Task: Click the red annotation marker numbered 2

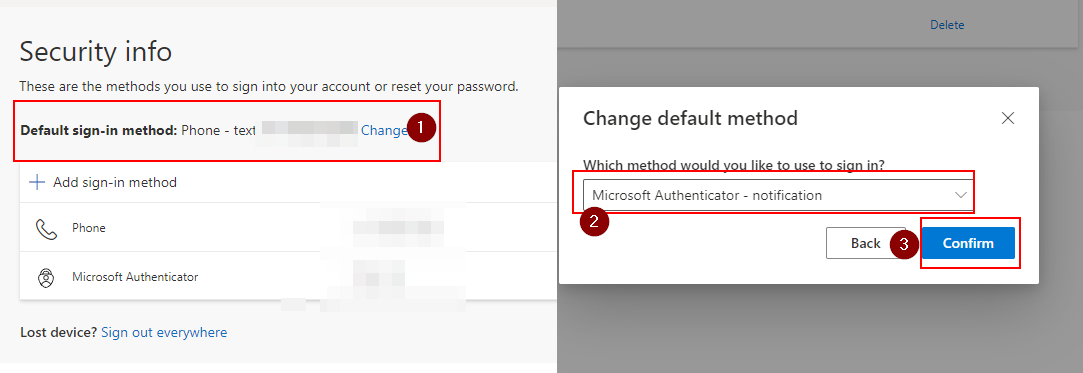Action: (595, 222)
